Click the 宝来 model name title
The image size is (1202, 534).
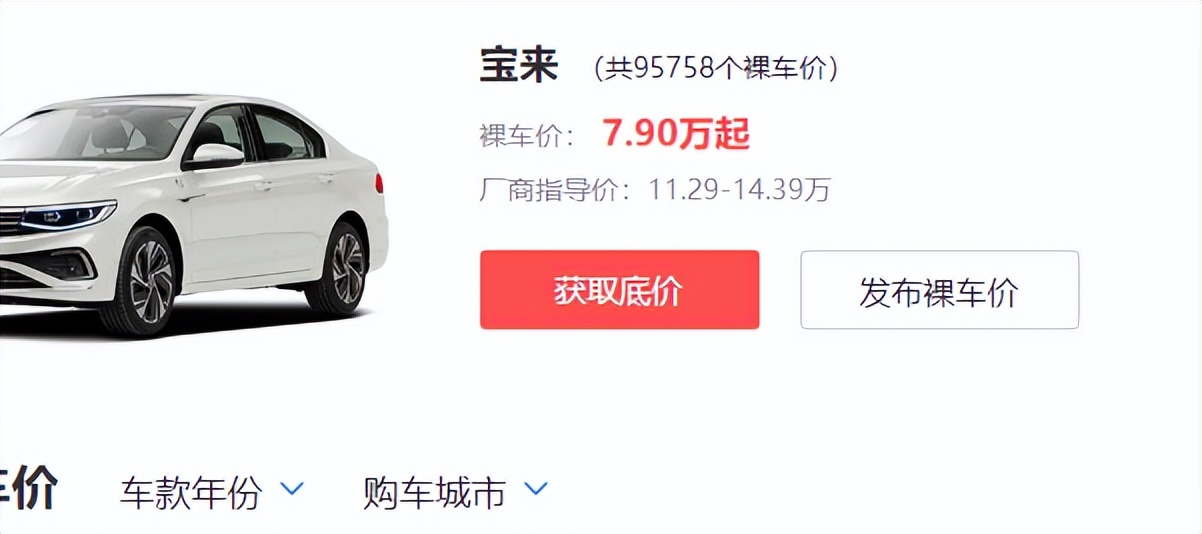click(x=519, y=66)
